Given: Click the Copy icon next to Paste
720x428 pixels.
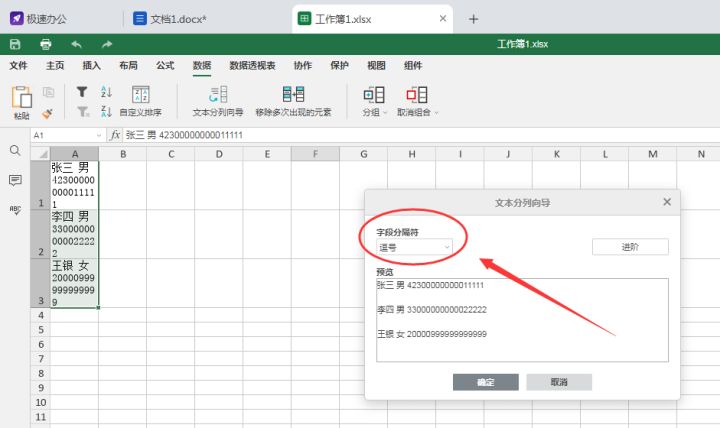Looking at the screenshot, I should coord(48,92).
